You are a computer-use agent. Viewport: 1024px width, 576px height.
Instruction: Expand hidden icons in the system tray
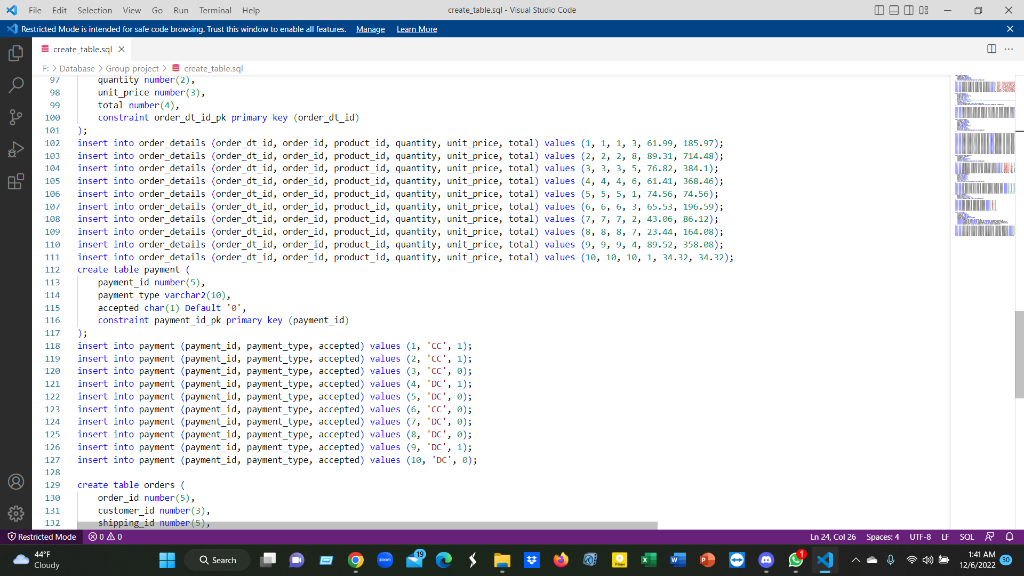[x=855, y=560]
